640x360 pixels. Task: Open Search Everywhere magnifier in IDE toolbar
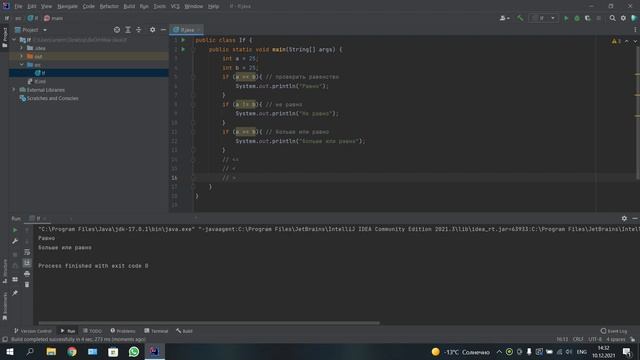pos(612,18)
